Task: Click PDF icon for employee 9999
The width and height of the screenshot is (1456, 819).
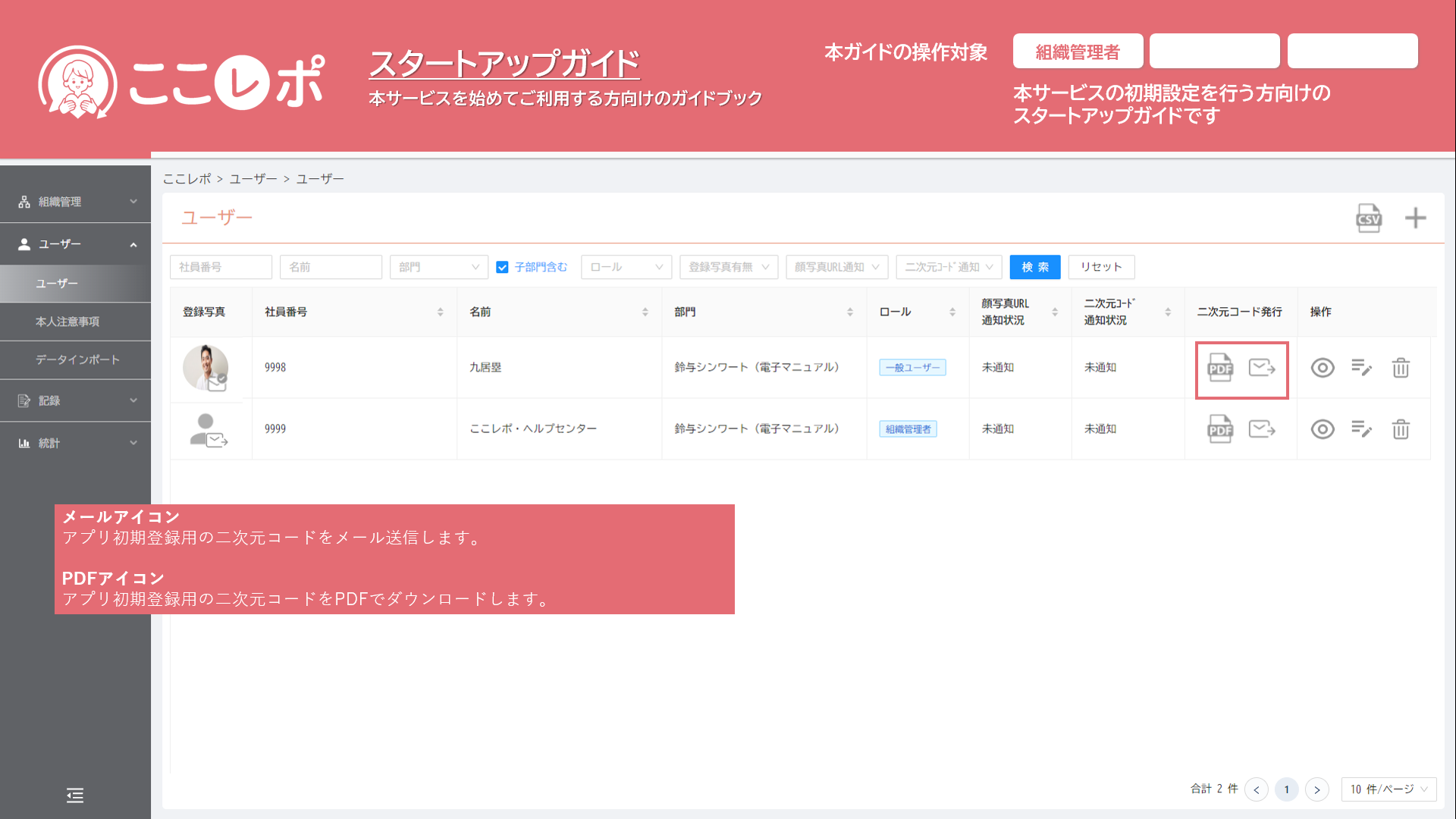Action: coord(1219,429)
